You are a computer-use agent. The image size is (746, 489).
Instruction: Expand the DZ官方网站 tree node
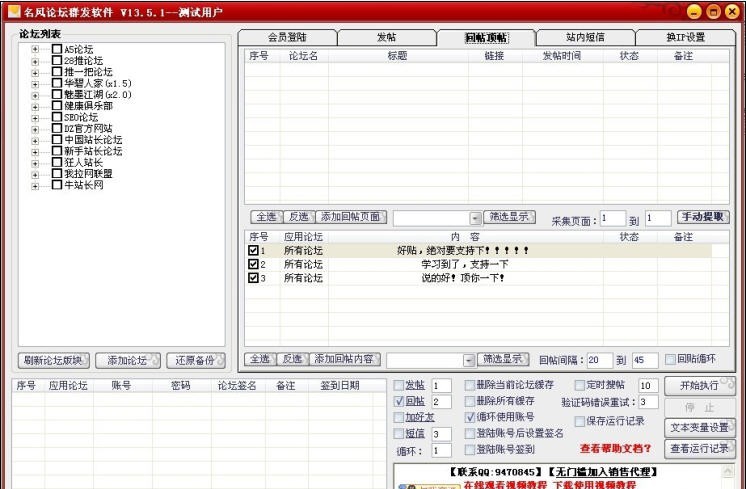(x=35, y=129)
